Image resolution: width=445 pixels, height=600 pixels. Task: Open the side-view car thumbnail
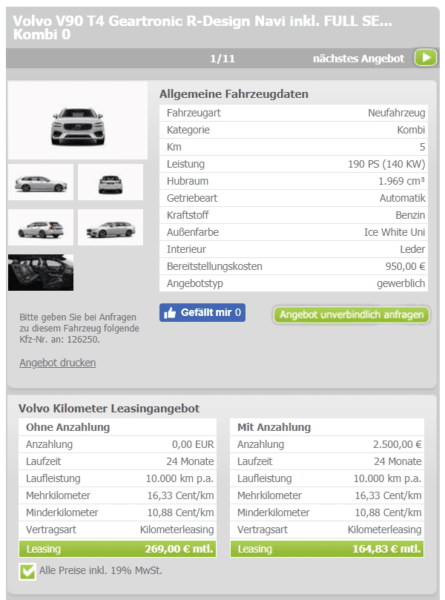pyautogui.click(x=41, y=182)
